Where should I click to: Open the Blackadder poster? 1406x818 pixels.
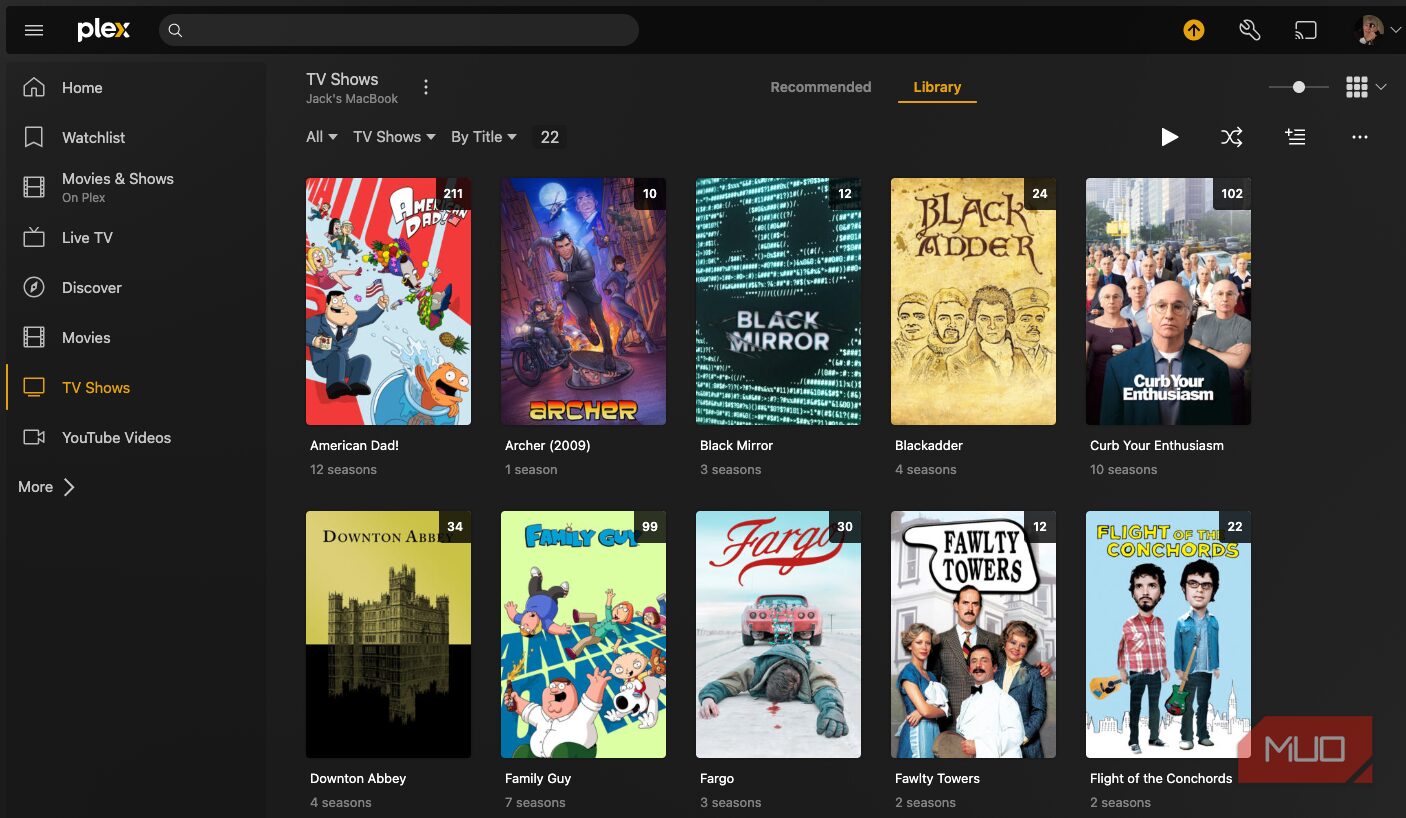(973, 301)
